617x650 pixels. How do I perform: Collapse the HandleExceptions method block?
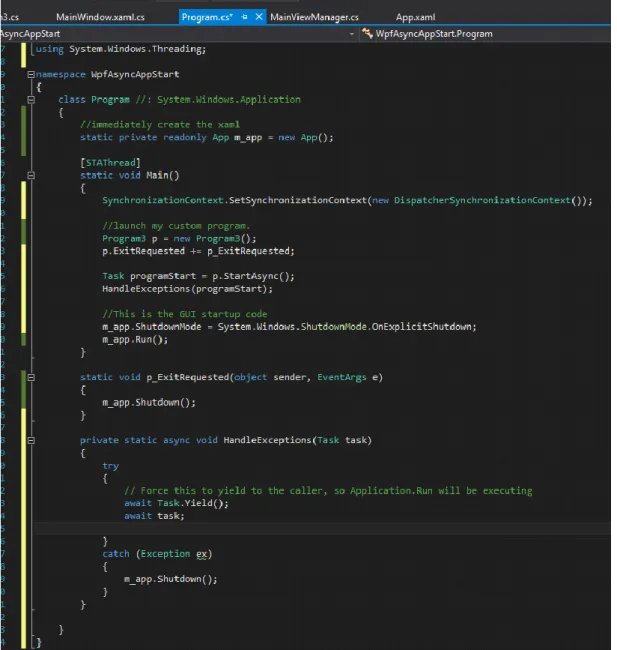tap(31, 440)
